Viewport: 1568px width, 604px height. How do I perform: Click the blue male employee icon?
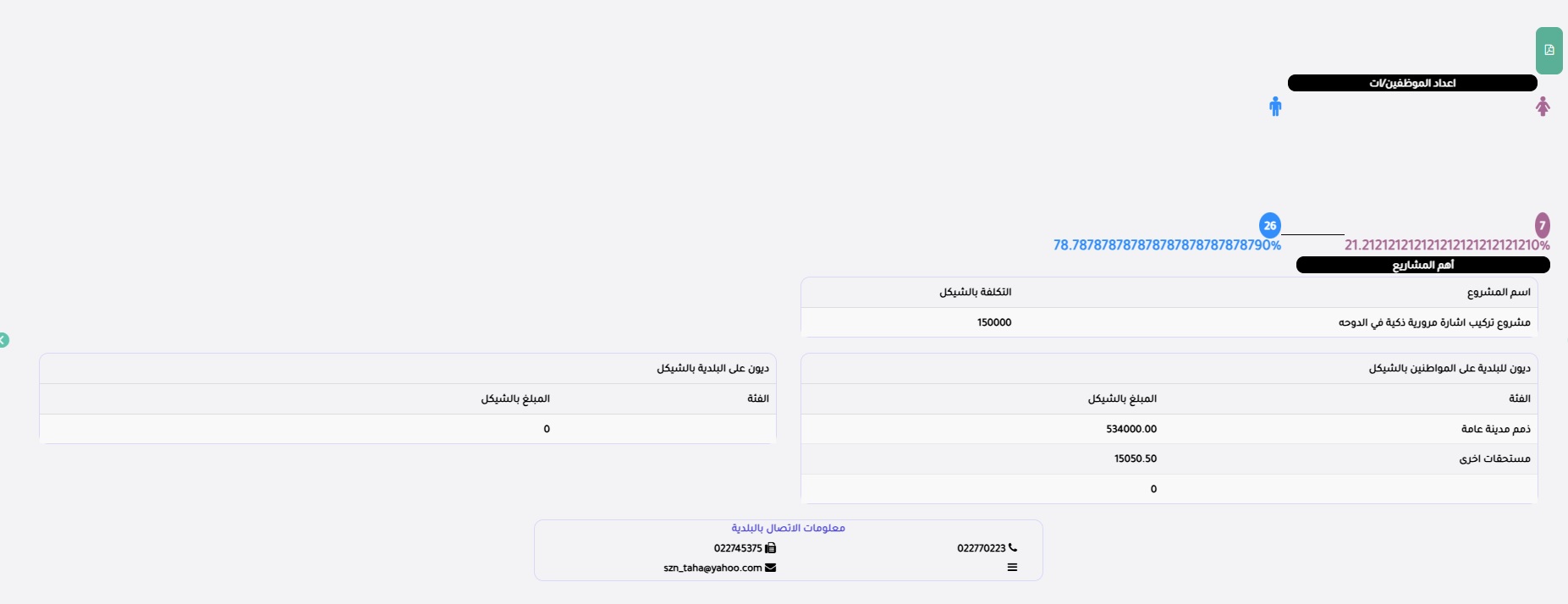pyautogui.click(x=1275, y=107)
